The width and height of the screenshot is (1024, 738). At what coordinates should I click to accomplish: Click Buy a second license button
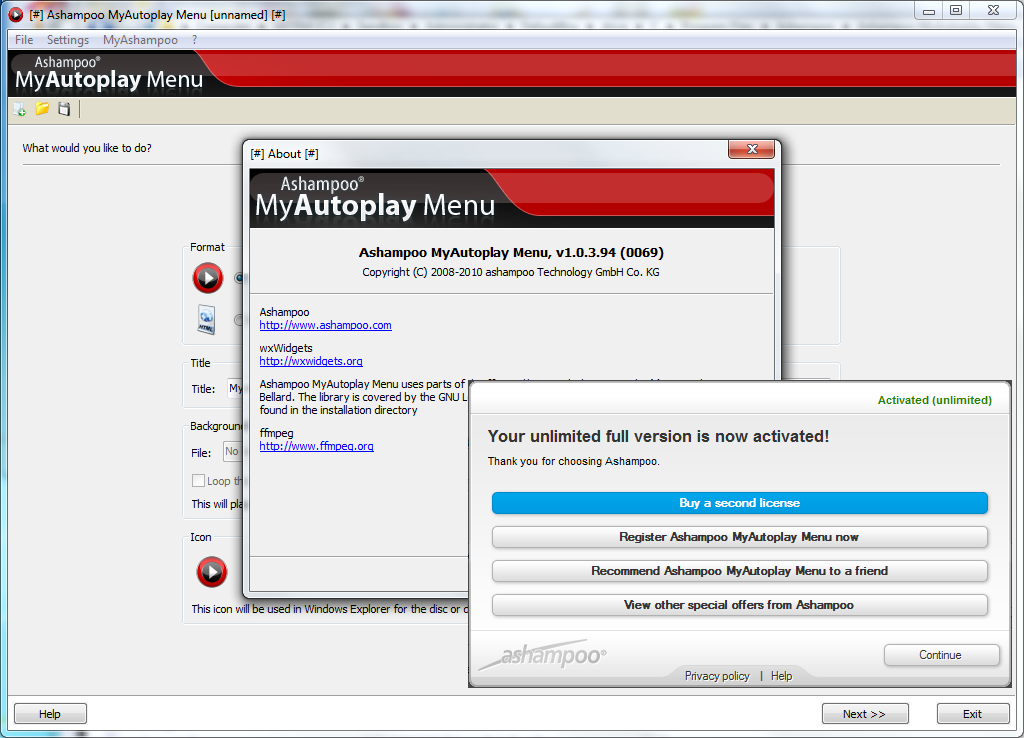click(739, 503)
